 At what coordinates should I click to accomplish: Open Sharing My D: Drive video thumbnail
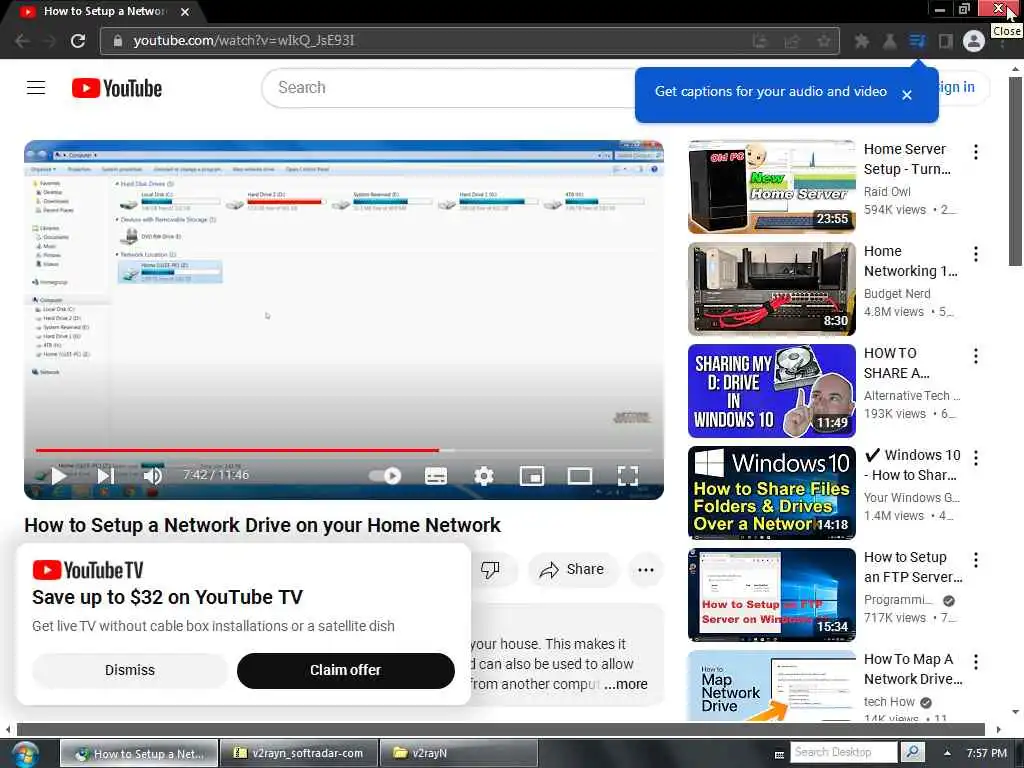(771, 391)
